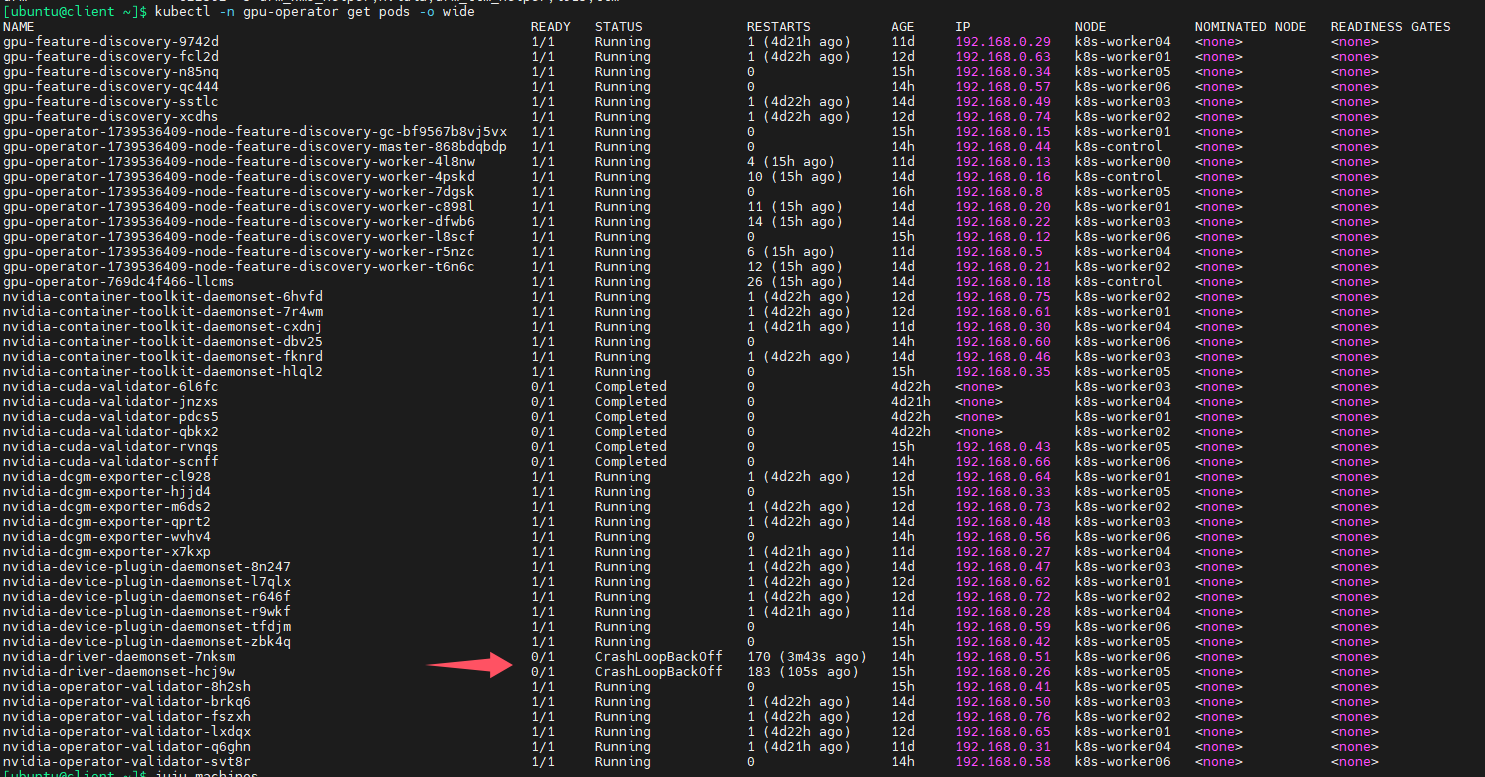Select crashing pod nvidia-driver-daemonset-hcj9w
Viewport: 1485px width, 777px height.
(118, 671)
